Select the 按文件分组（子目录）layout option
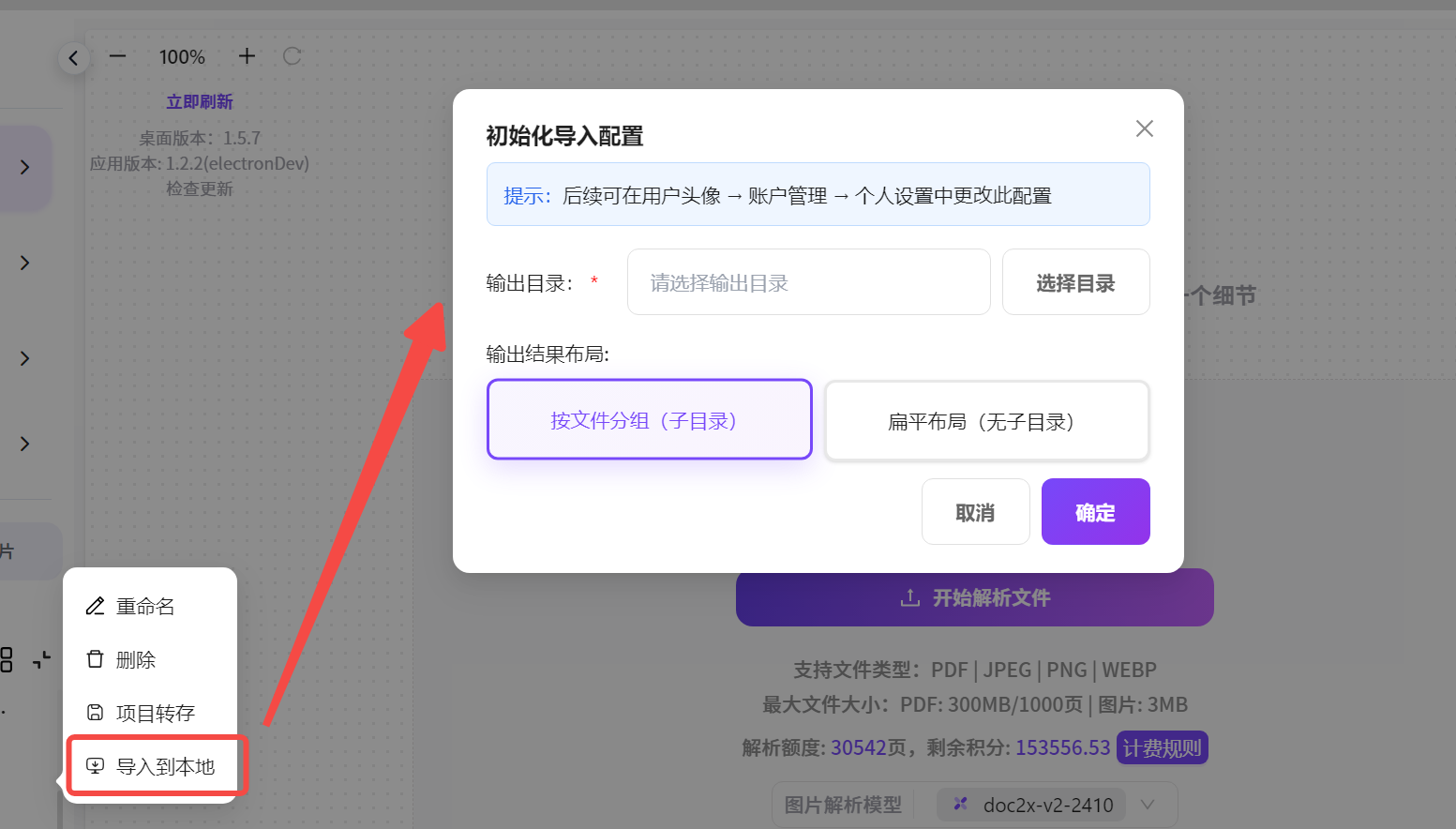Viewport: 1456px width, 829px height. (x=649, y=419)
